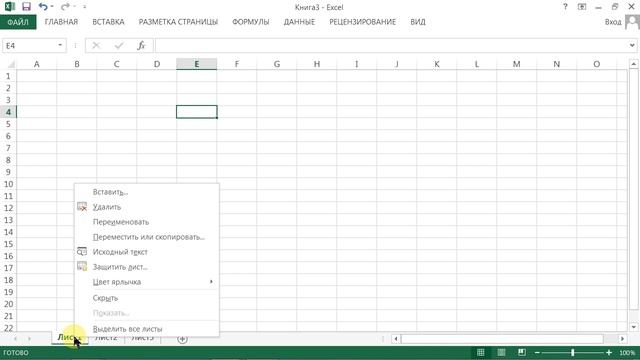Click the zoom out minus icon
640x360 pixels.
[x=537, y=353]
